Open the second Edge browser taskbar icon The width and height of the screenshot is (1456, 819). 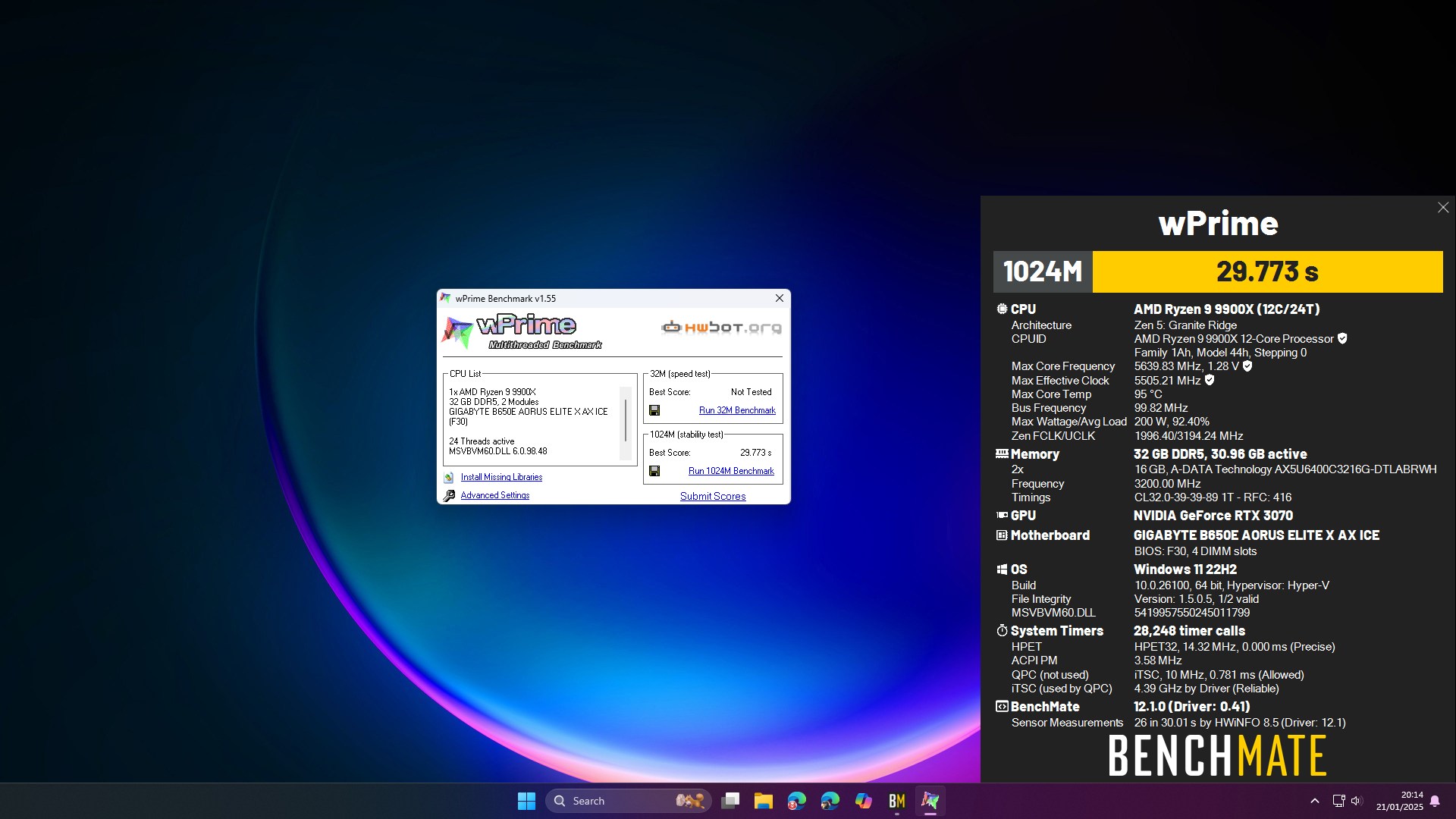830,801
